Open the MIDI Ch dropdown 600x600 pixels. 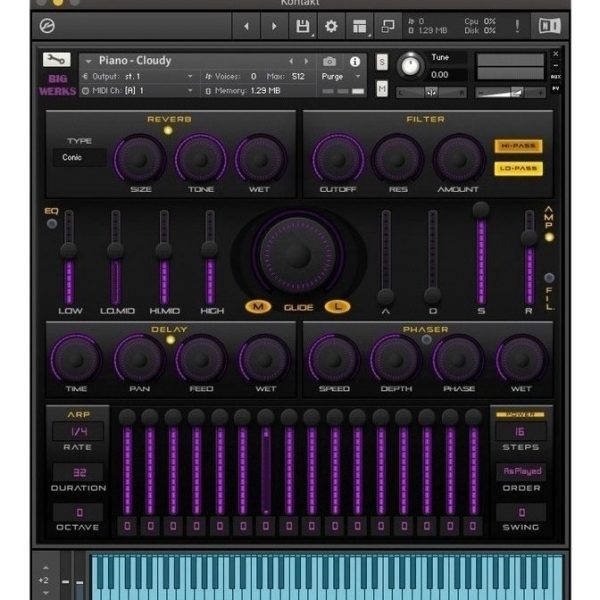pyautogui.click(x=138, y=91)
